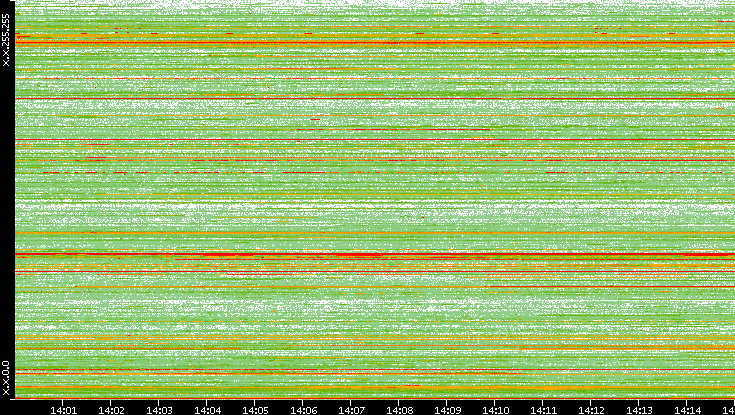Image resolution: width=735 pixels, height=415 pixels.
Task: Click the 14:04 time axis label
Action: [207, 410]
